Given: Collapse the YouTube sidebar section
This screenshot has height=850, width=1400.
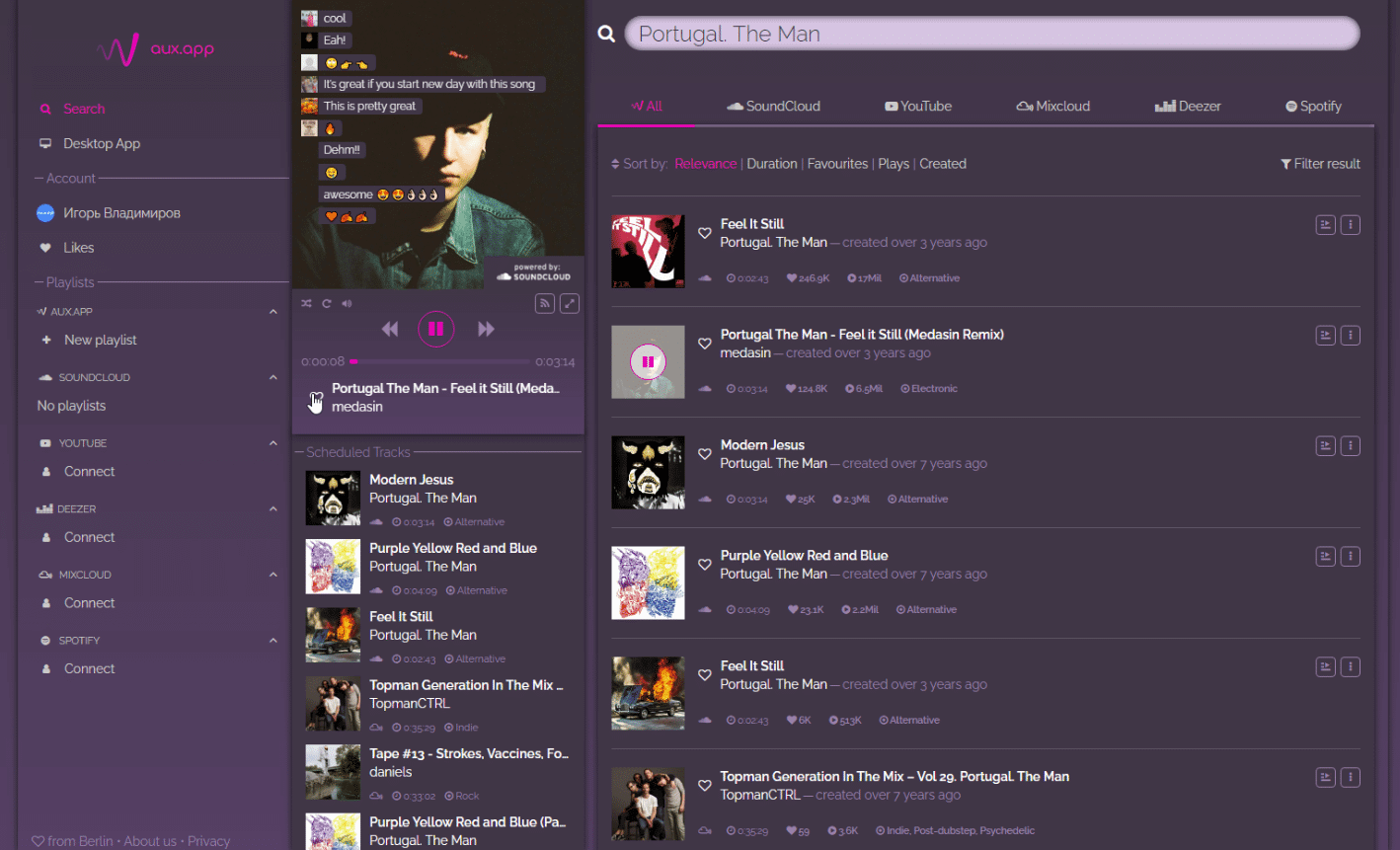Looking at the screenshot, I should (273, 443).
